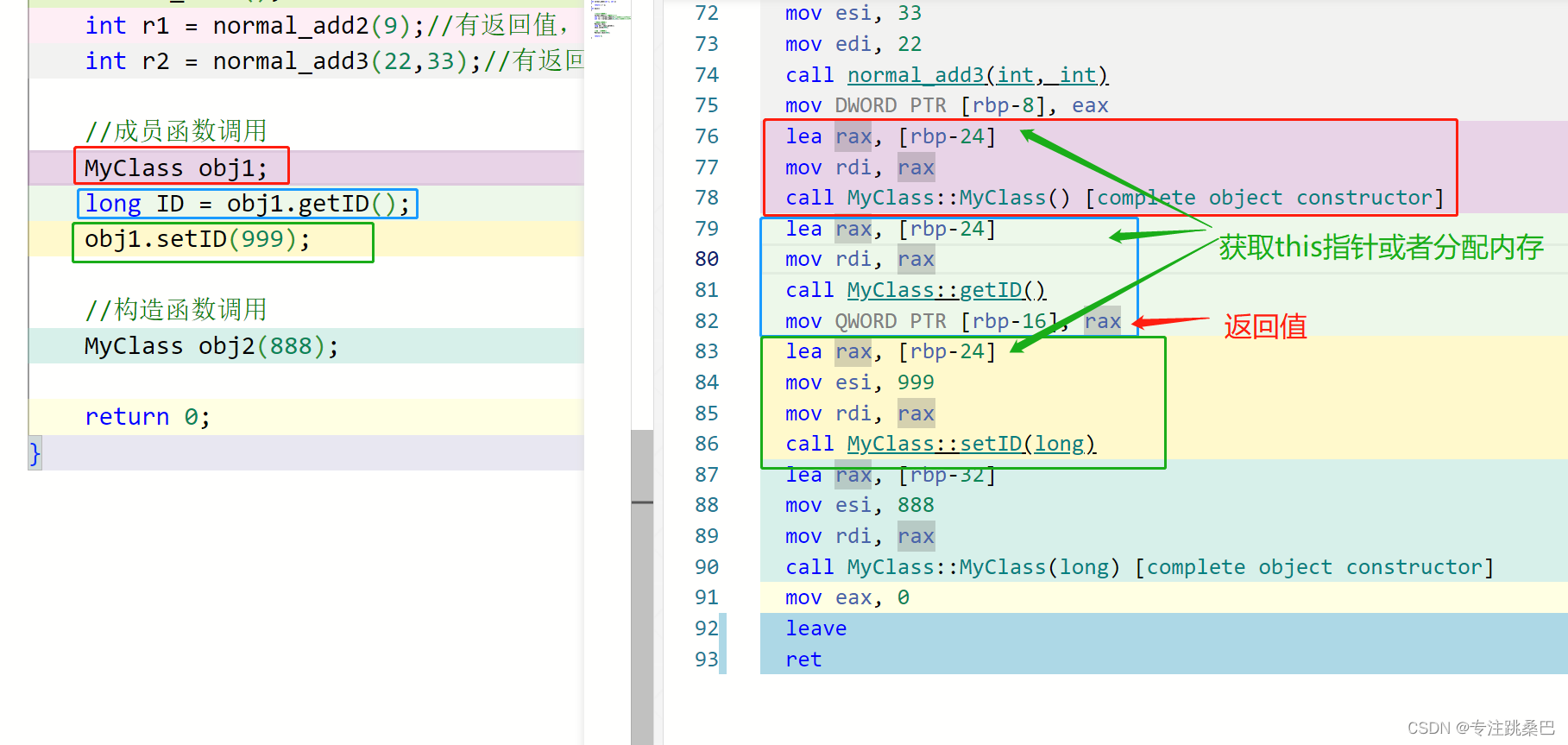Click the 'ret' assembly instruction
Screen dimensions: 1568x745
[x=803, y=660]
